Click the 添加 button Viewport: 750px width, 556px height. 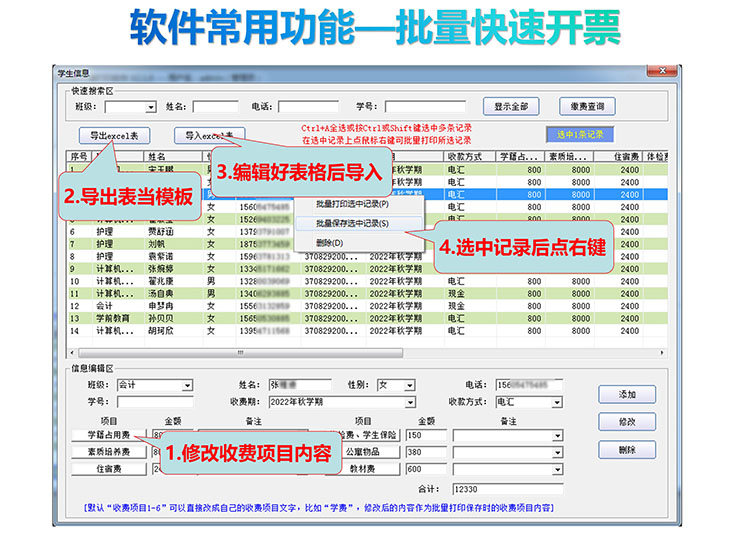tap(627, 394)
